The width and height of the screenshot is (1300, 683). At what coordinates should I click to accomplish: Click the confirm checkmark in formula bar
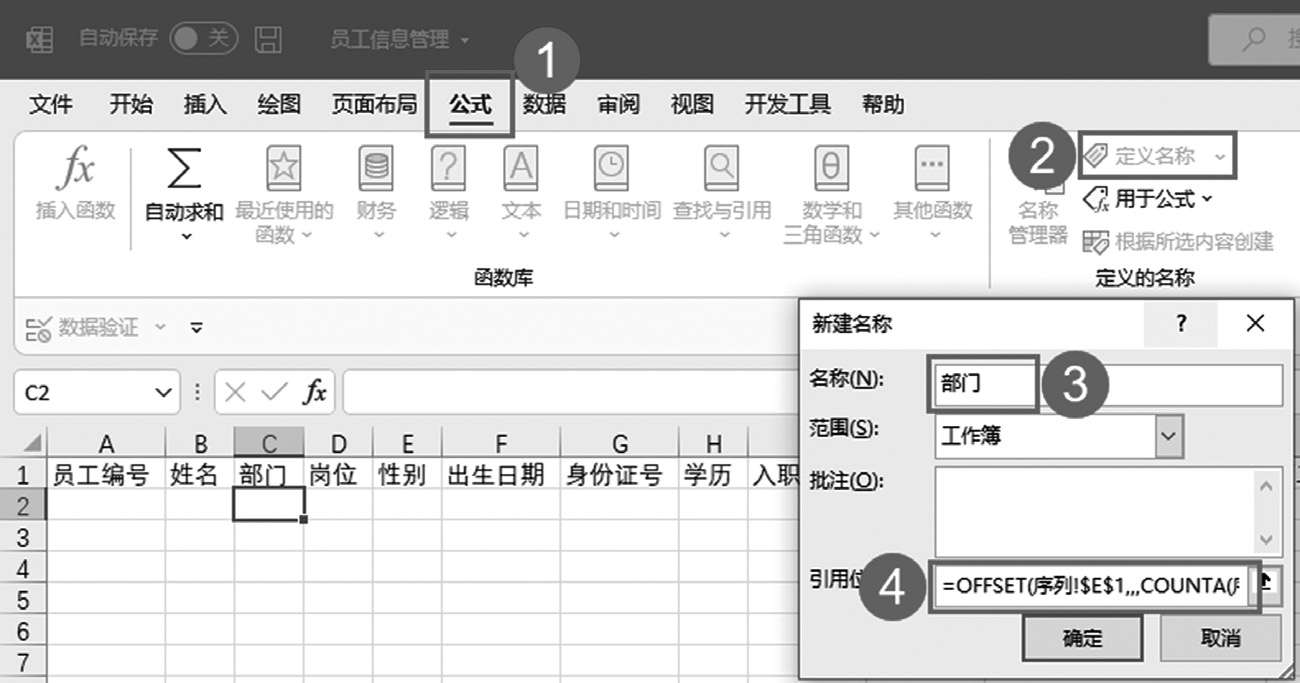273,393
